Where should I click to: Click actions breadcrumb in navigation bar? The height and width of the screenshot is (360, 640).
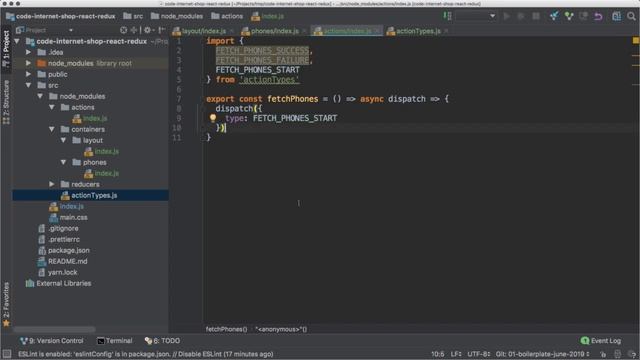point(227,16)
